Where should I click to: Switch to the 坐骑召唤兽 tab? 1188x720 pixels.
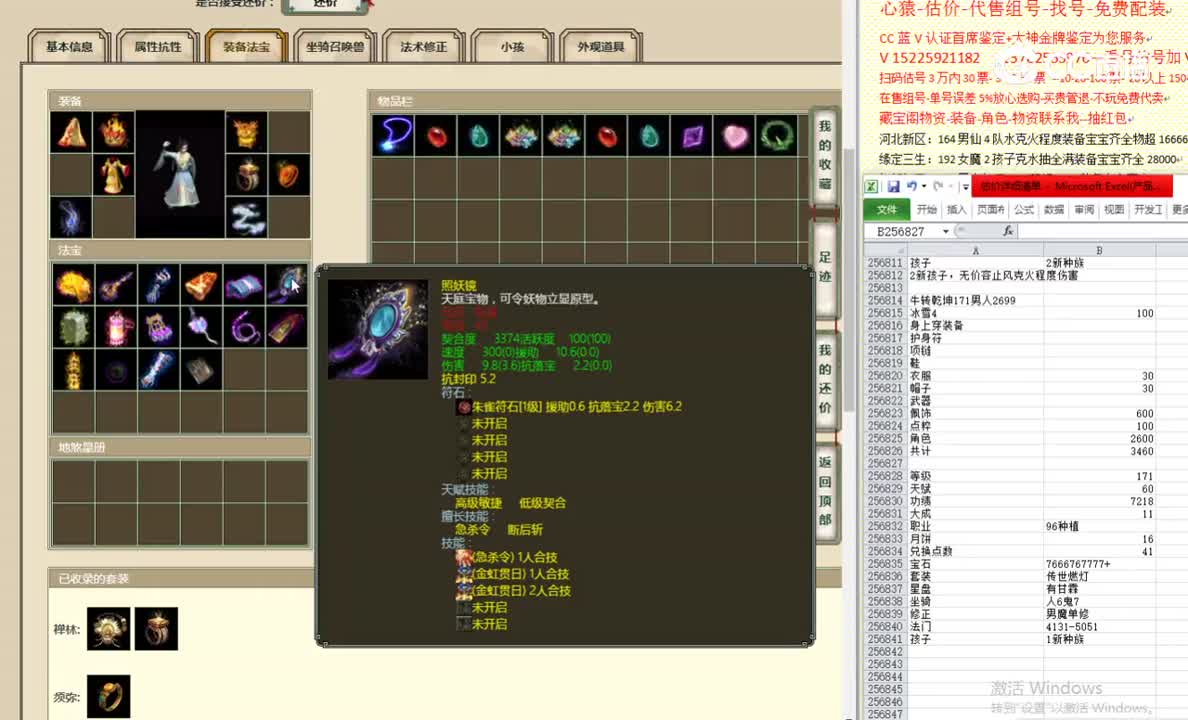(x=335, y=47)
